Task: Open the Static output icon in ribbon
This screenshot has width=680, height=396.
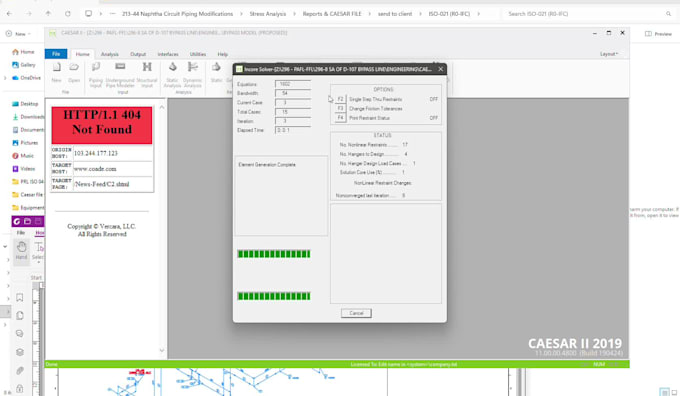Action: pyautogui.click(x=216, y=72)
